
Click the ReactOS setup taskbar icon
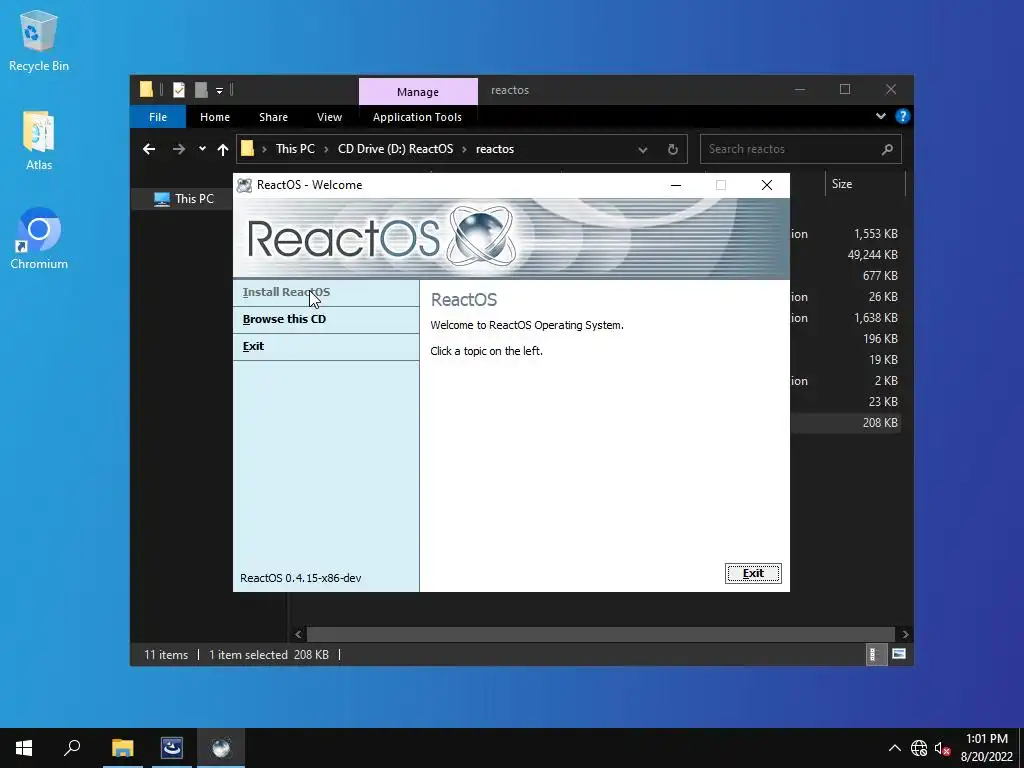[221, 748]
